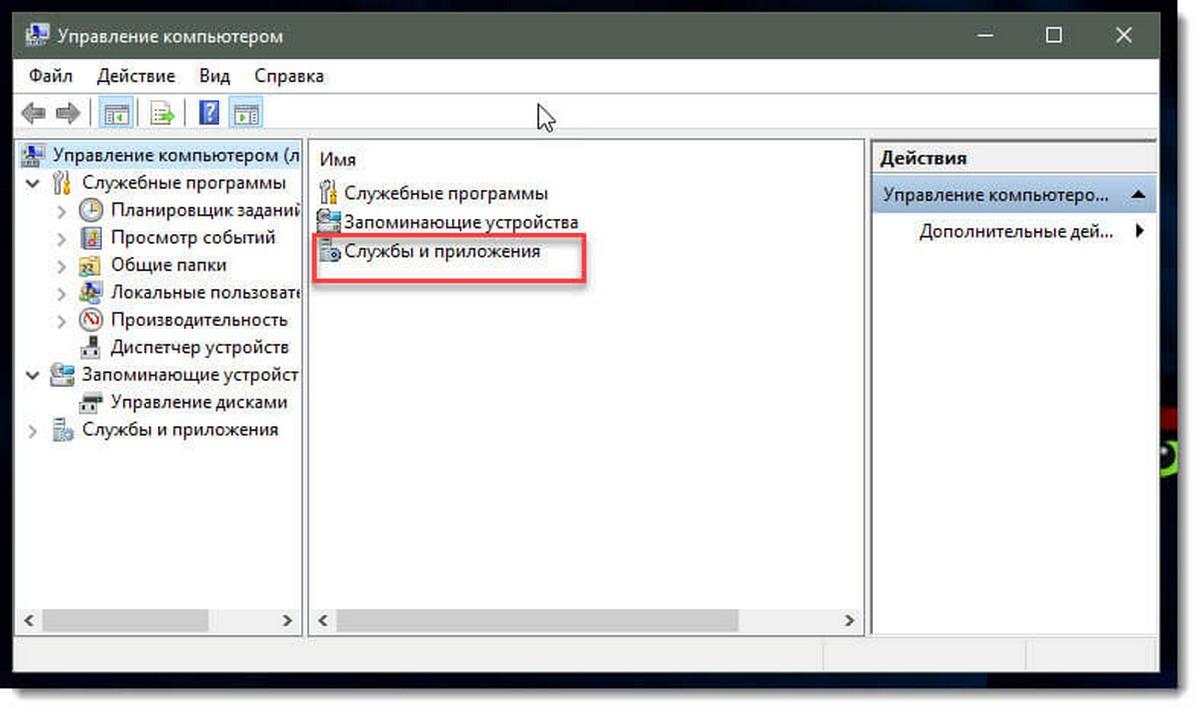Select Производительность in the tree
Image resolution: width=1200 pixels, height=711 pixels.
pyautogui.click(x=199, y=320)
